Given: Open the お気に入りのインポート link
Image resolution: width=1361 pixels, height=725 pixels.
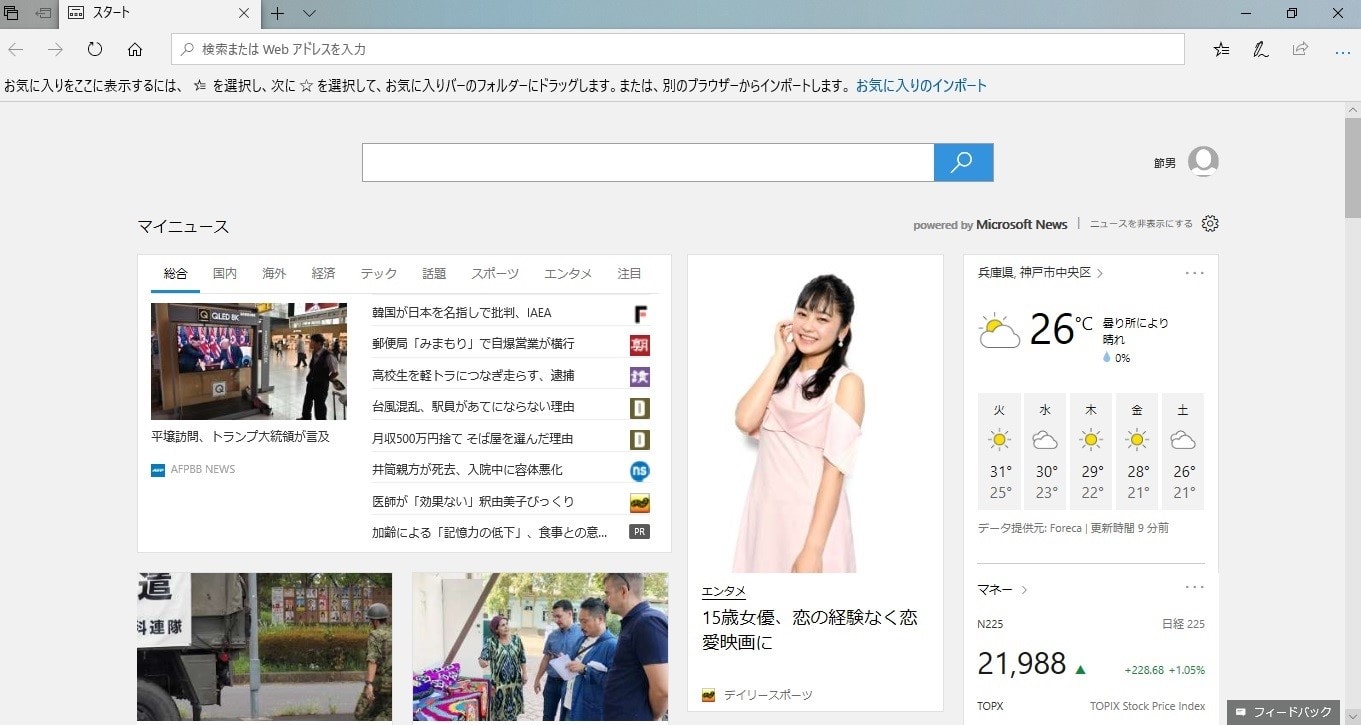Looking at the screenshot, I should pyautogui.click(x=920, y=85).
